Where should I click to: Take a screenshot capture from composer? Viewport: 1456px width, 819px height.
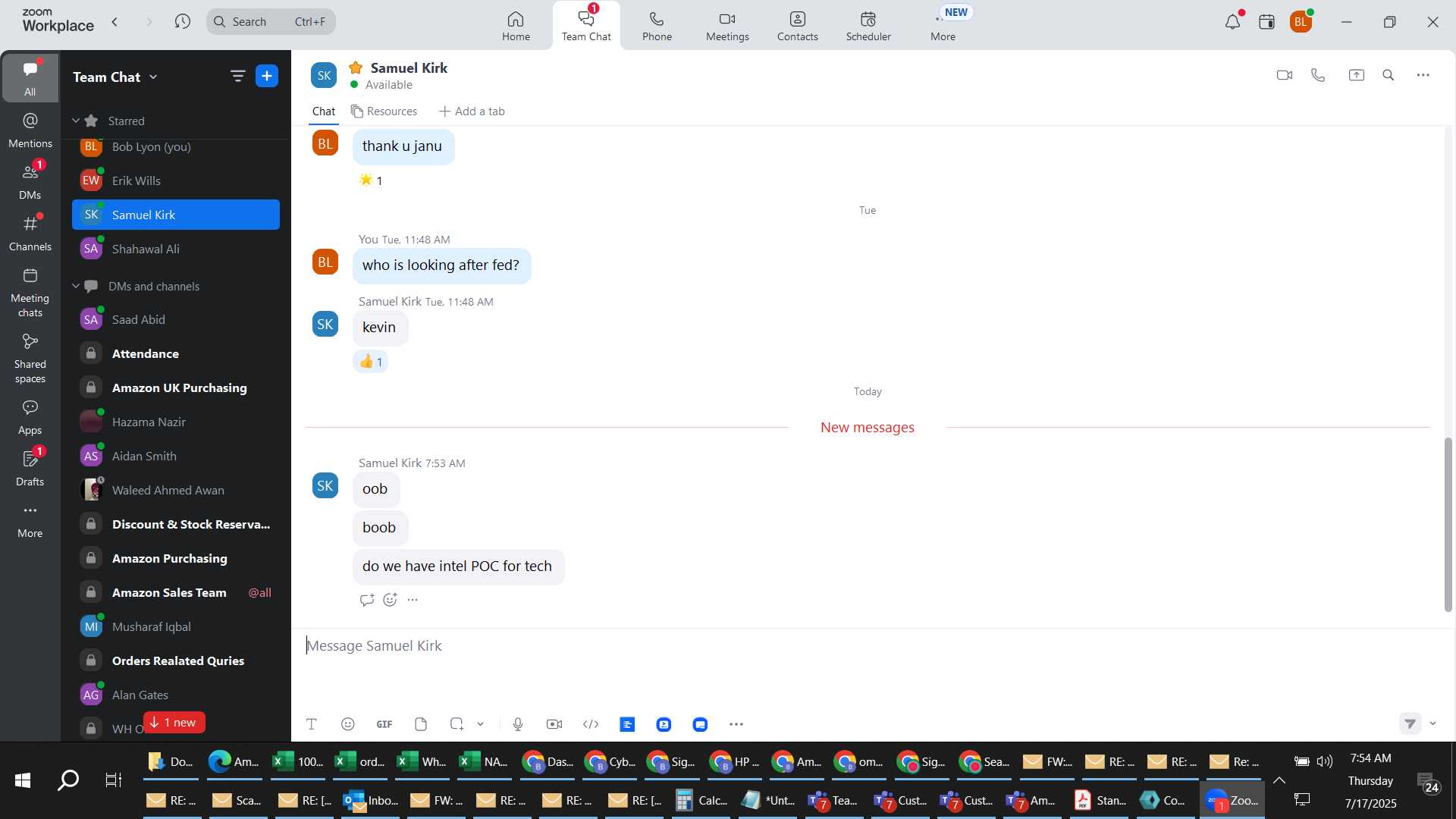pyautogui.click(x=457, y=724)
